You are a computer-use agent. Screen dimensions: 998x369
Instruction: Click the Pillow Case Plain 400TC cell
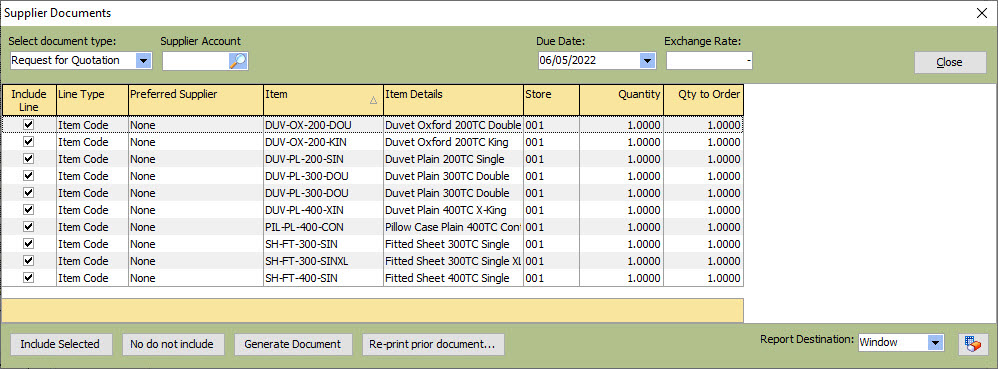(x=454, y=227)
